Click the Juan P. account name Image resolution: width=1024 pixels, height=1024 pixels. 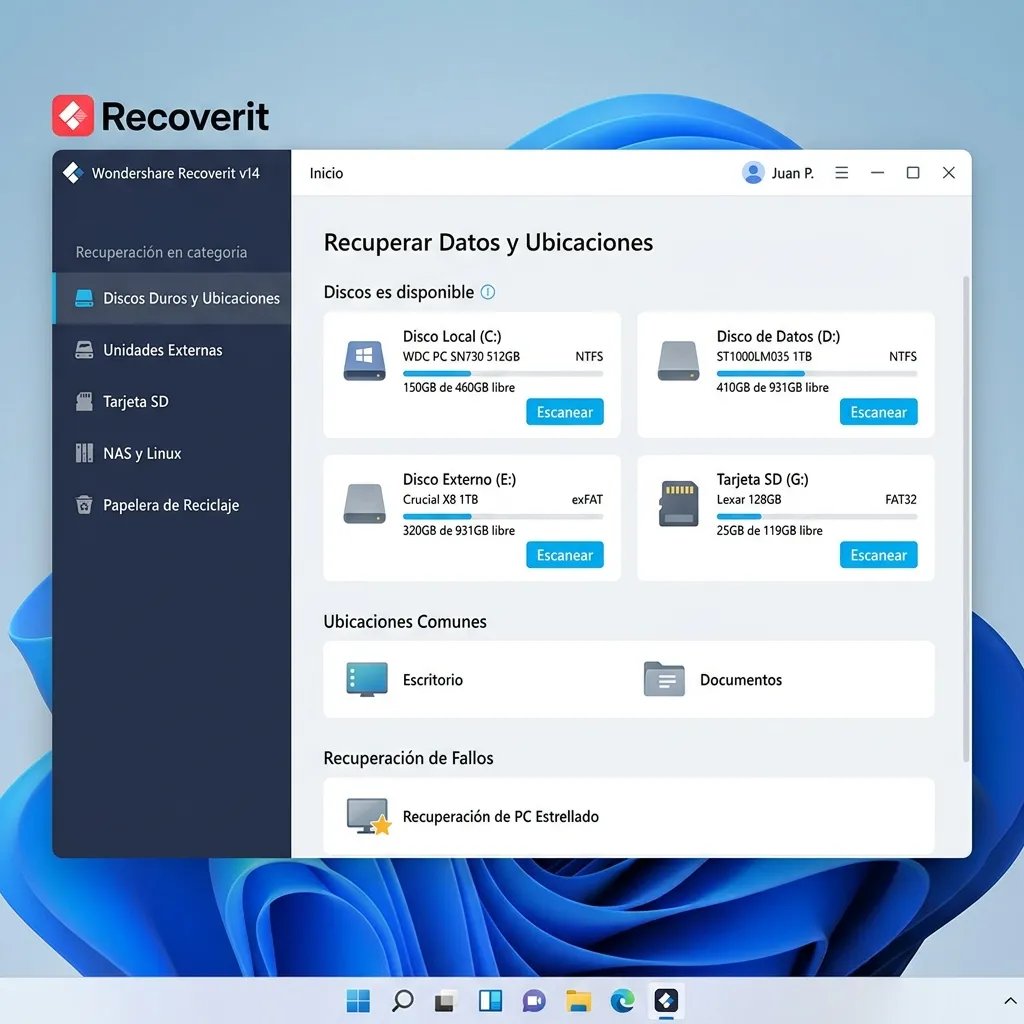pyautogui.click(x=792, y=173)
